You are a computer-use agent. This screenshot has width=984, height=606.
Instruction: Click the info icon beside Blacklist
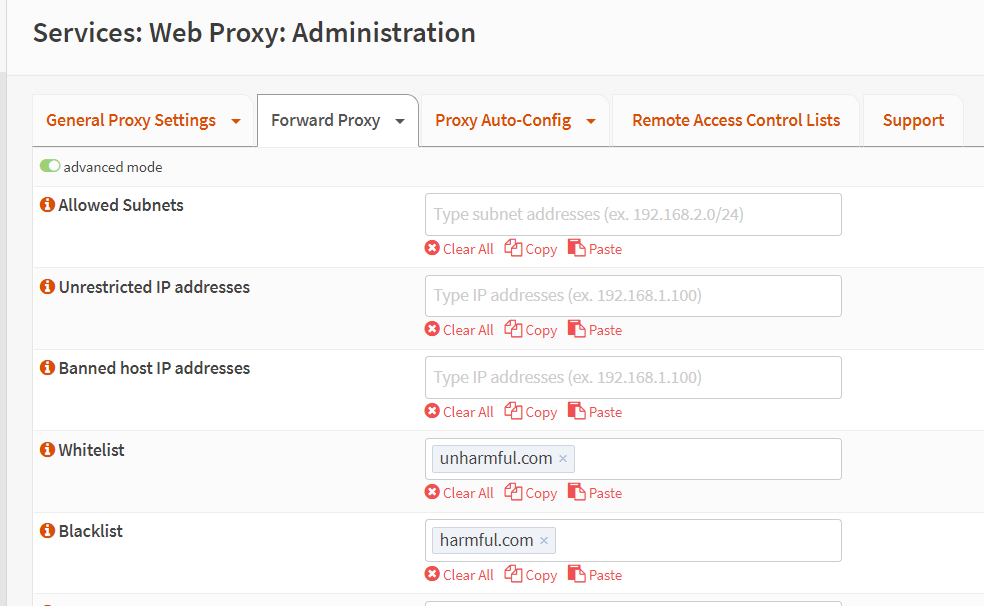coord(46,531)
